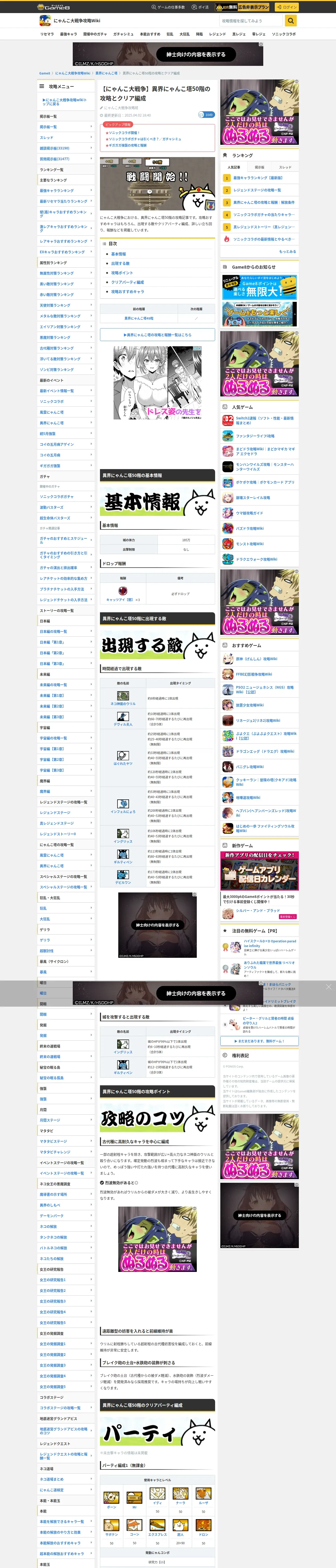Expand the 質問掲示板(31477) sidebar arrow
The image size is (336, 1568).
[x=92, y=158]
